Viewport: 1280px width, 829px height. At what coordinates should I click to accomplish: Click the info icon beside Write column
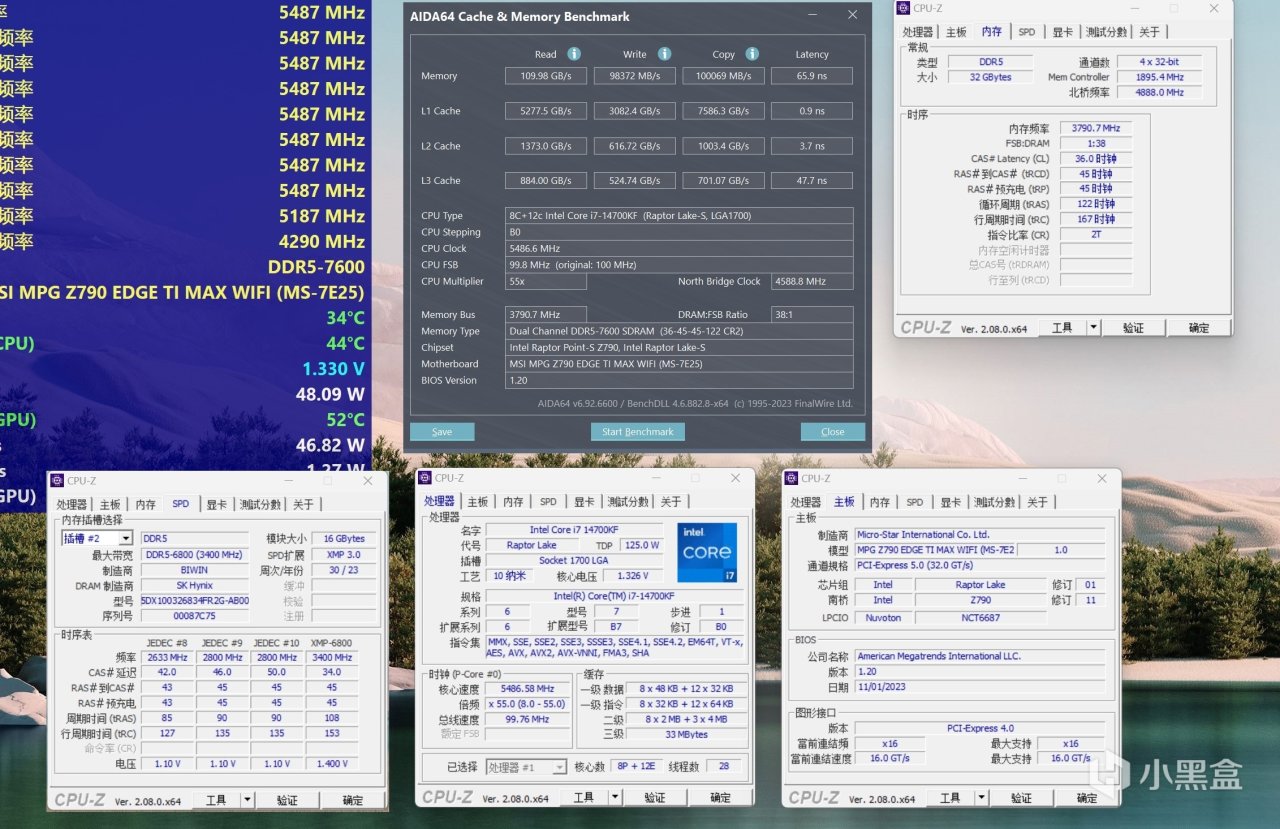pyautogui.click(x=664, y=54)
